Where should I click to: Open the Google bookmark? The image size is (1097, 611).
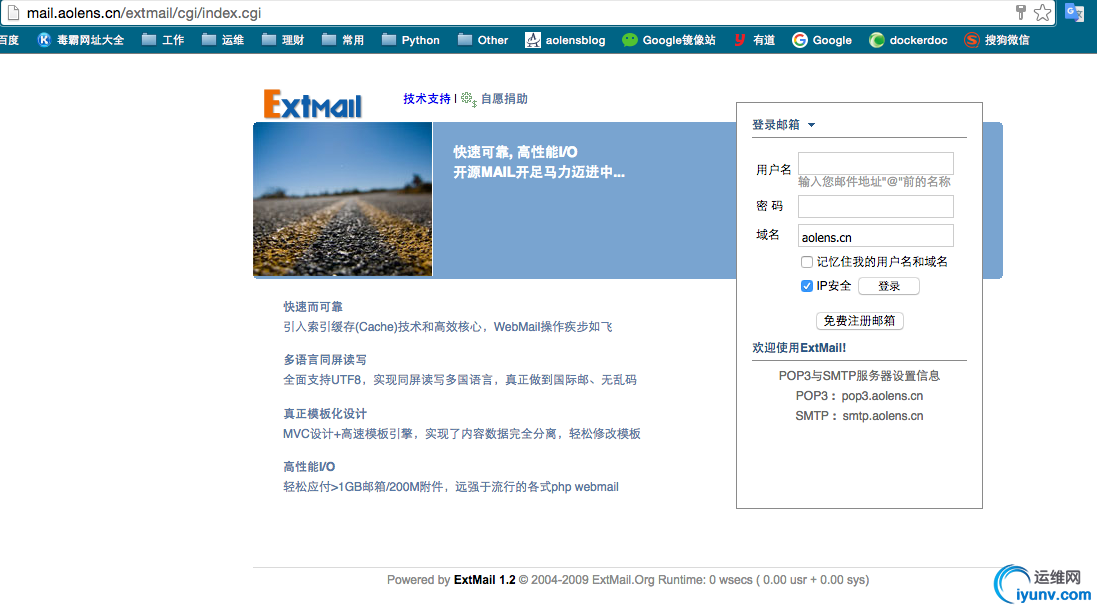(822, 40)
